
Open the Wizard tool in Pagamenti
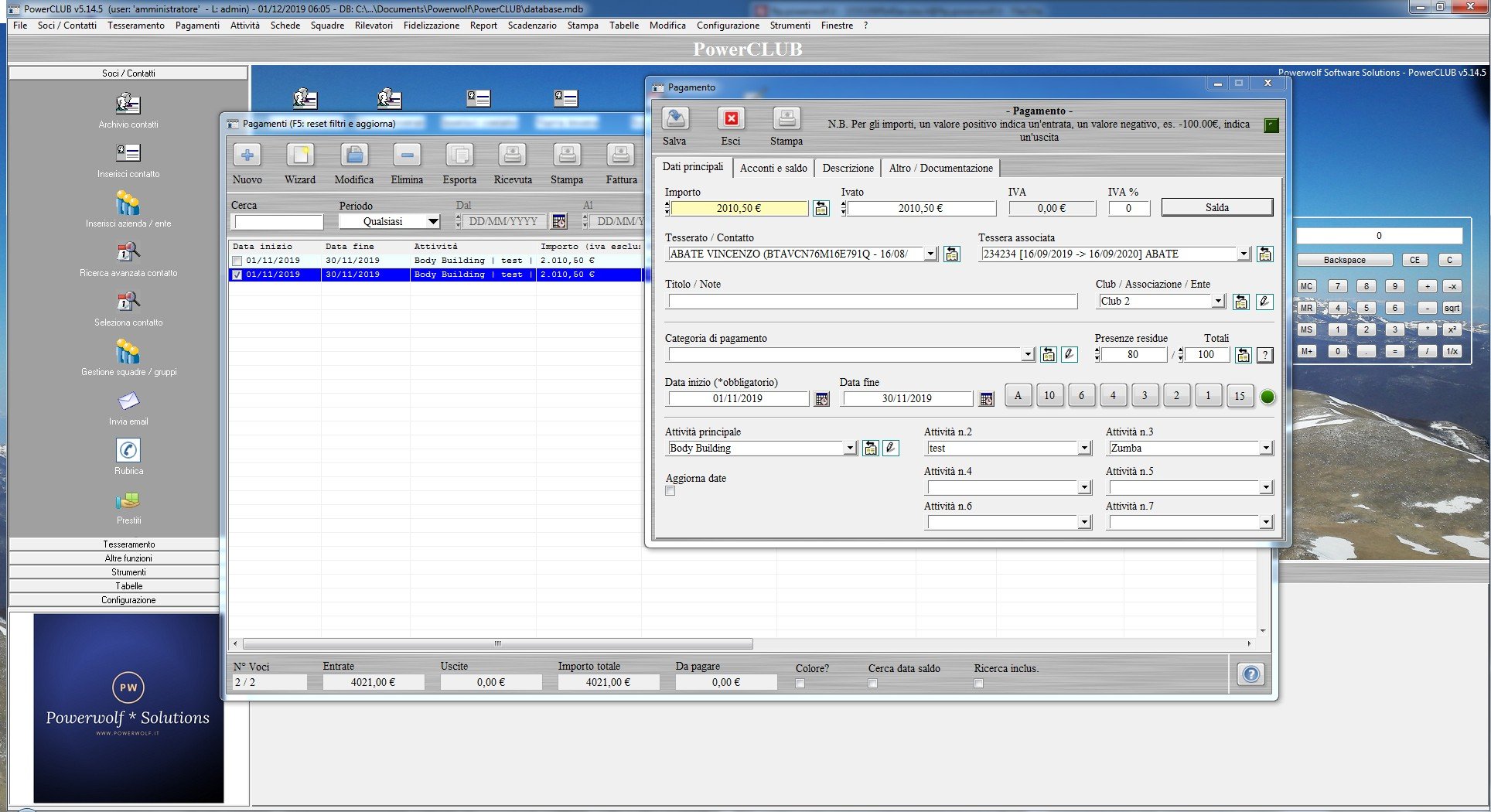pyautogui.click(x=300, y=155)
